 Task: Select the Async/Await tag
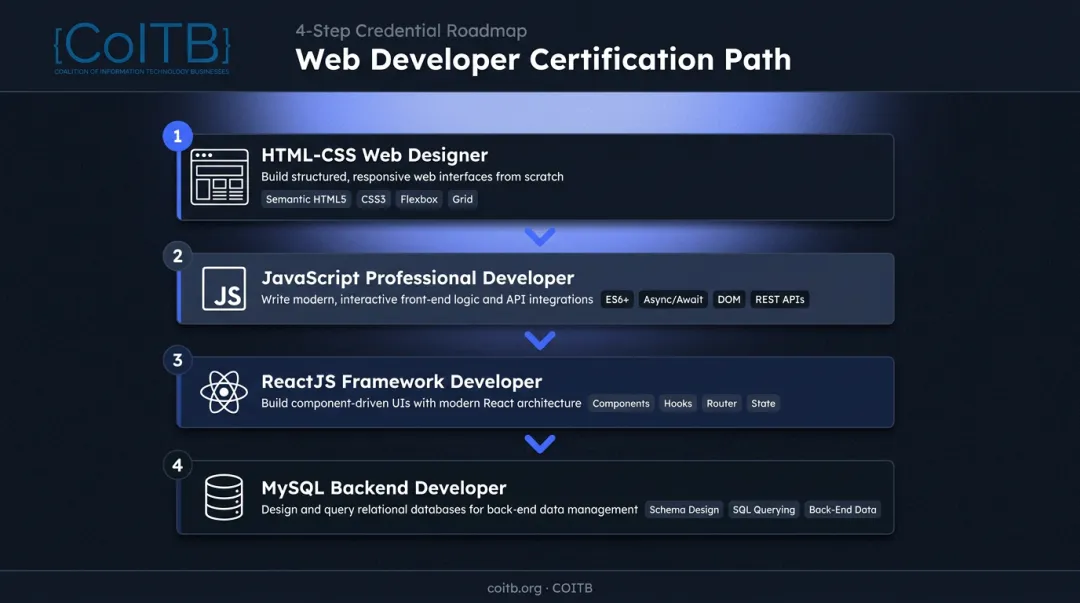pyautogui.click(x=673, y=299)
